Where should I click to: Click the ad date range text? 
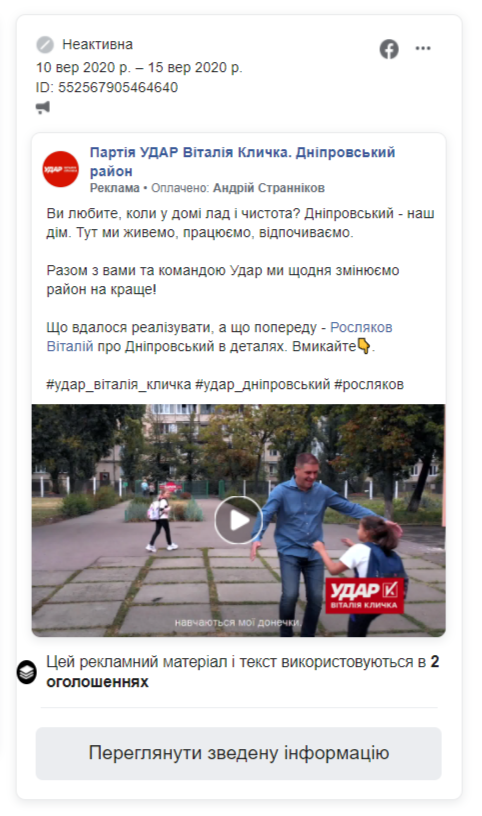pos(139,67)
